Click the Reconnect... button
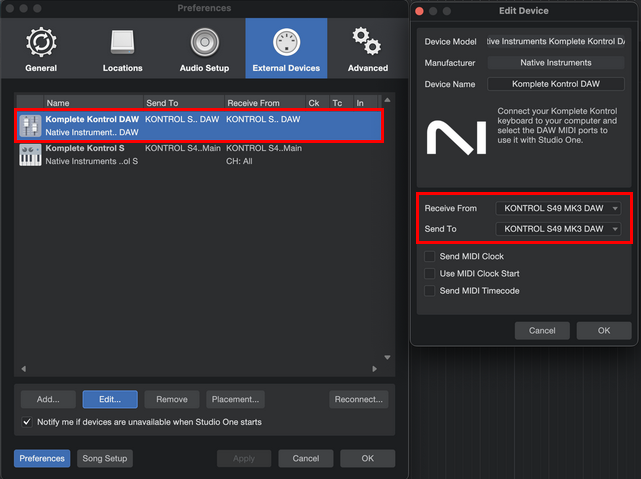Viewport: 641px width, 479px height. (358, 399)
